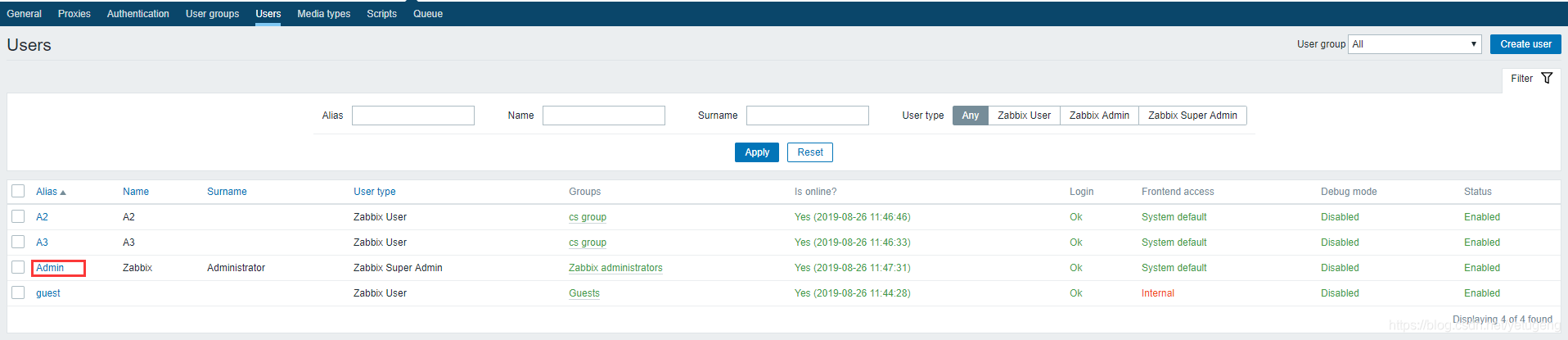
Task: Click Disabled debug mode for A2
Action: coord(1340,217)
